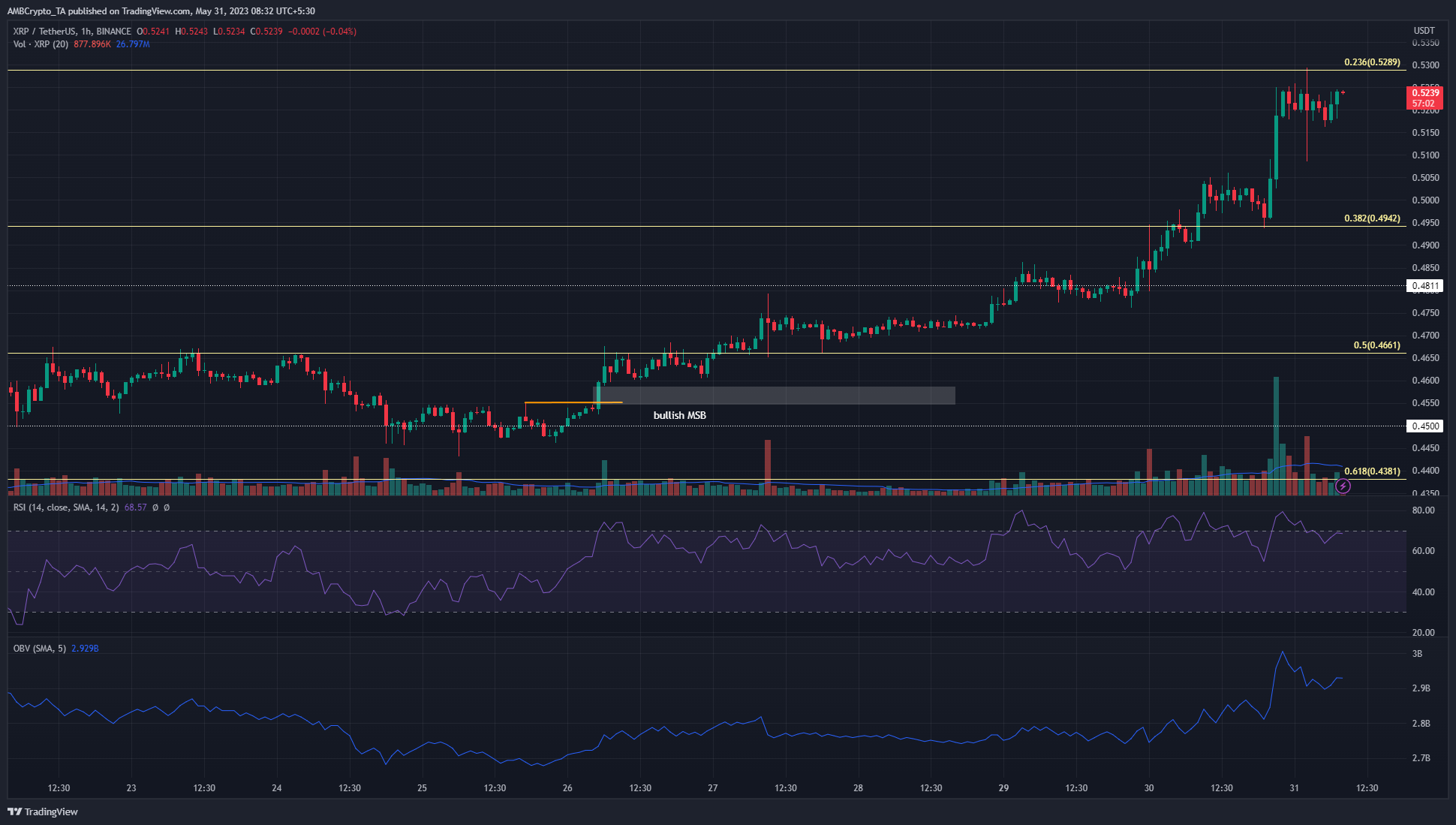The width and height of the screenshot is (1456, 825).
Task: Click the 3B value on OBV axis
Action: [x=1417, y=654]
